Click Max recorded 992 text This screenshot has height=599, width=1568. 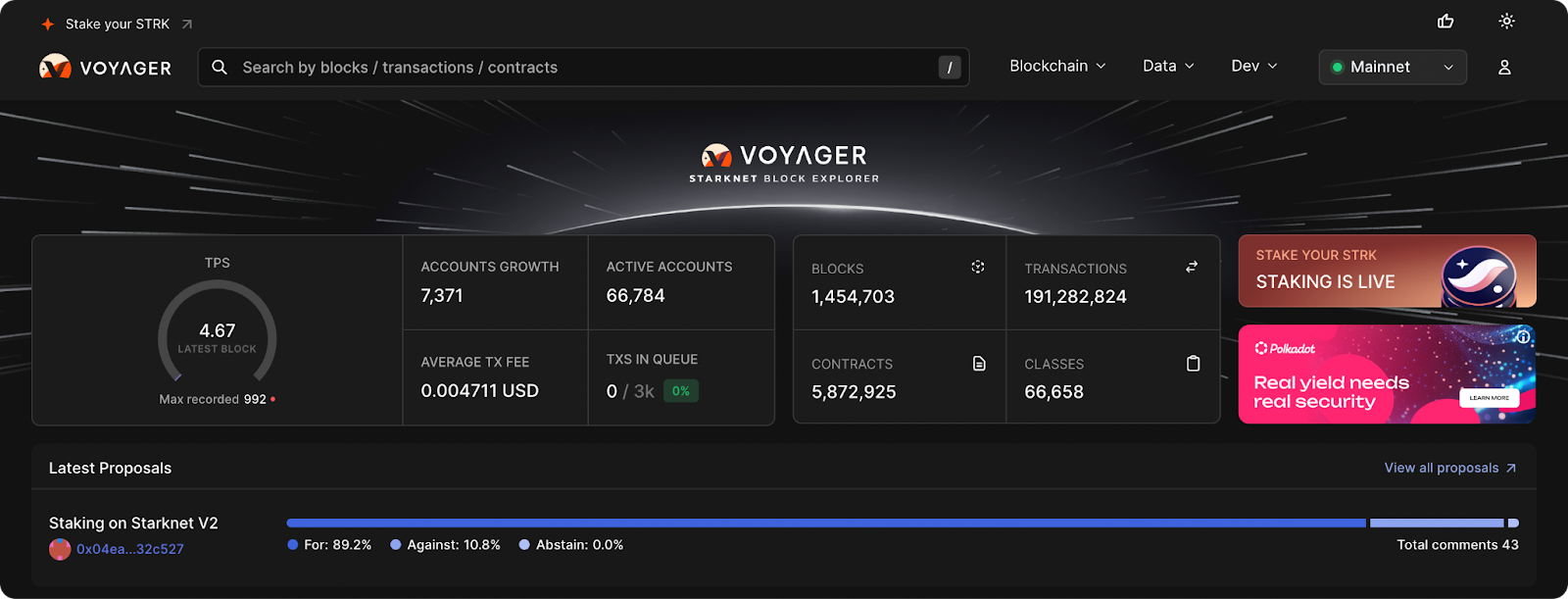point(213,399)
